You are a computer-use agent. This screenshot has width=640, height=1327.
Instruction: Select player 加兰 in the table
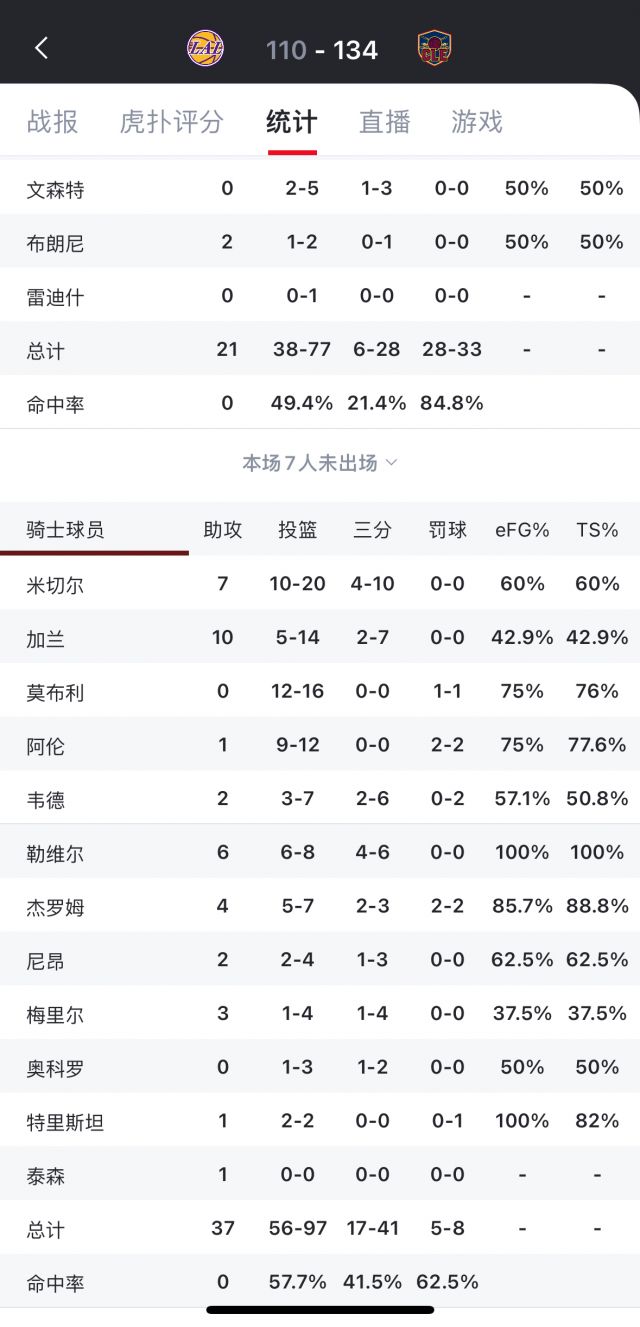(46, 638)
